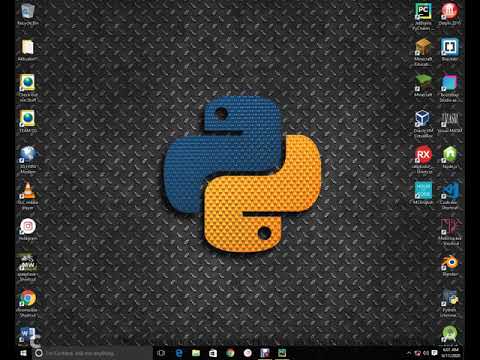480x360 pixels.
Task: Open the Multimedia shortcut desktop icon
Action: point(450,231)
